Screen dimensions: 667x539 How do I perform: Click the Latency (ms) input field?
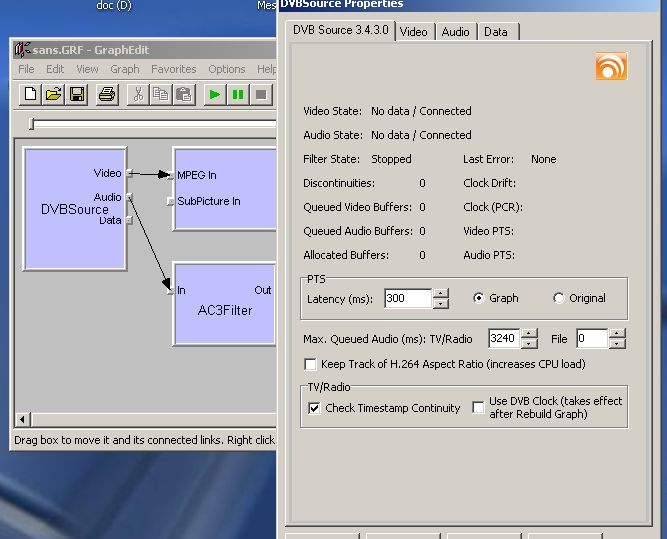point(408,299)
